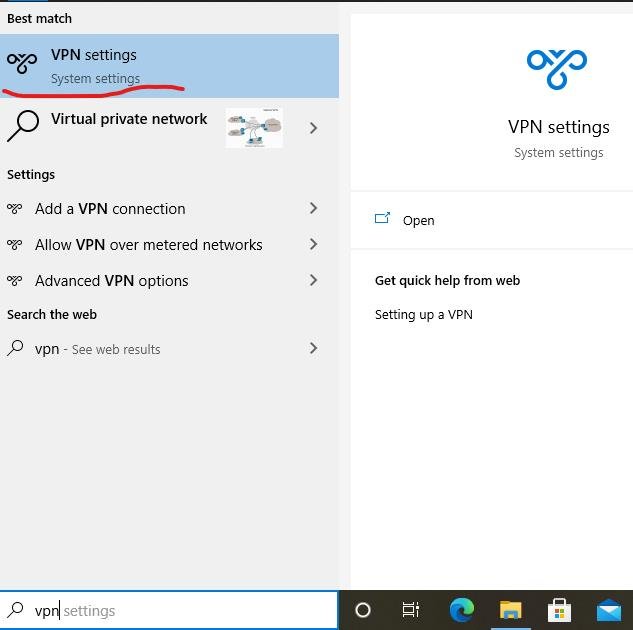The image size is (633, 630).
Task: Click the Best match heading
Action: click(40, 19)
